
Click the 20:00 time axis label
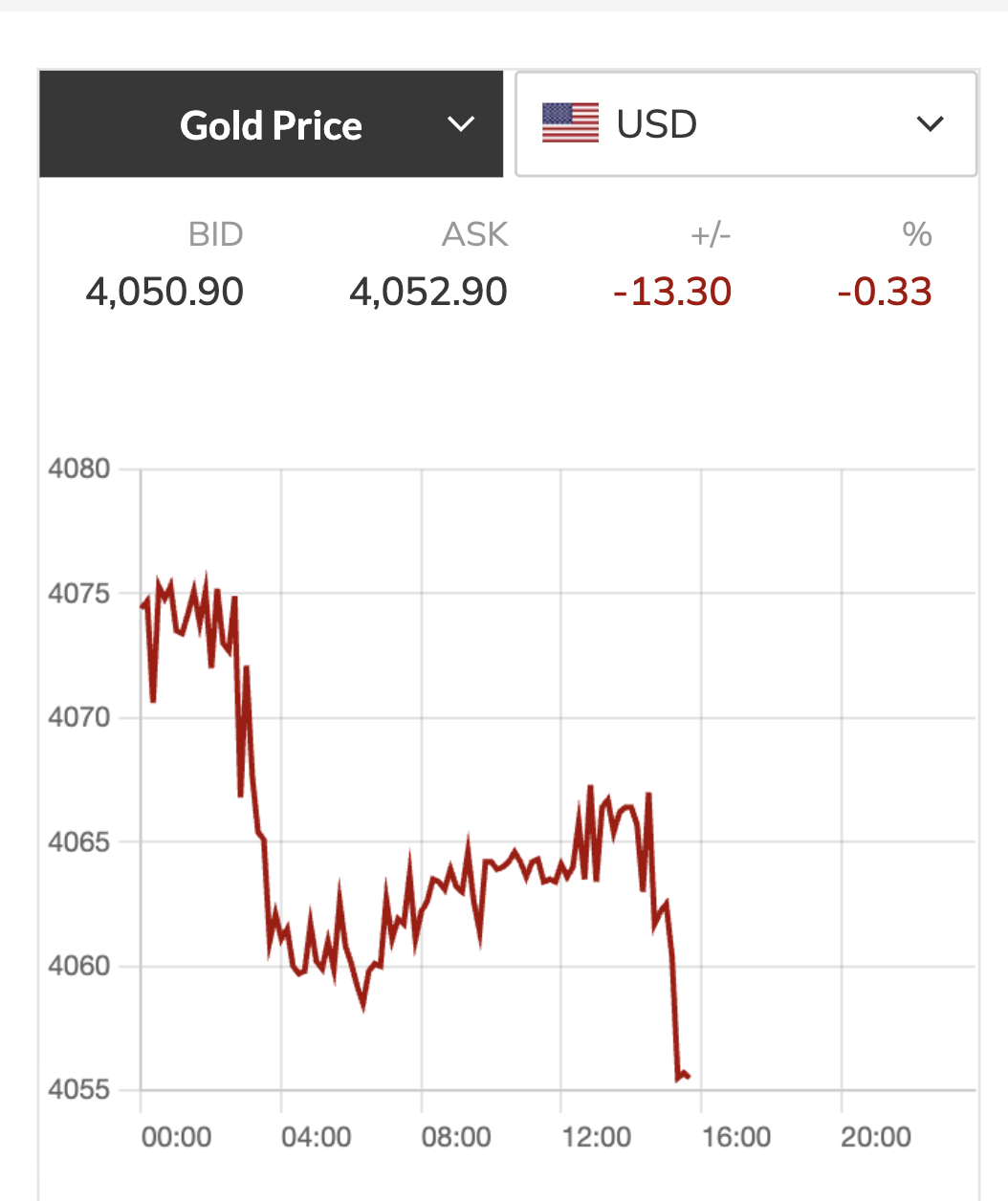875,1137
